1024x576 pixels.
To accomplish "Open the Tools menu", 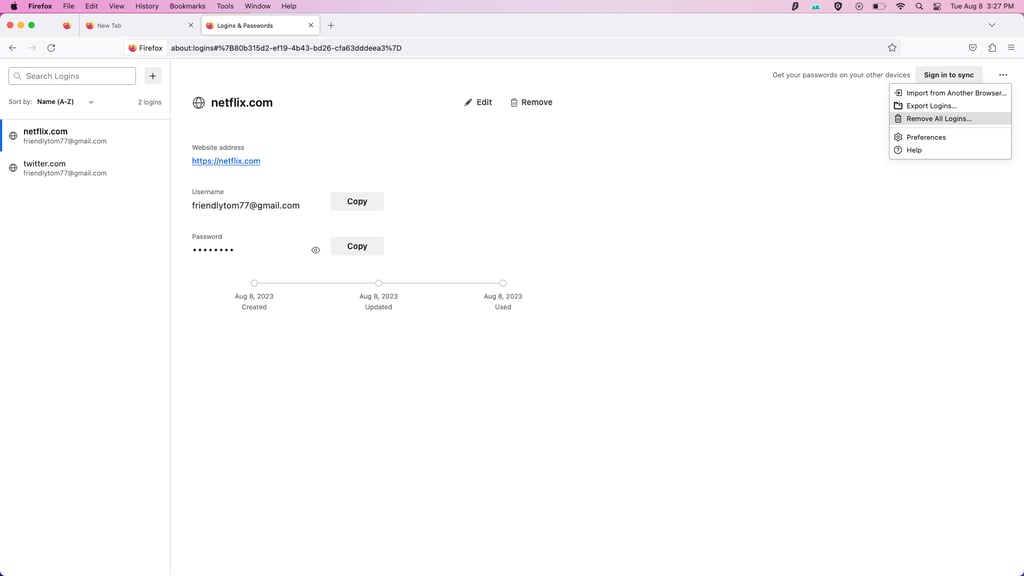I will 225,6.
